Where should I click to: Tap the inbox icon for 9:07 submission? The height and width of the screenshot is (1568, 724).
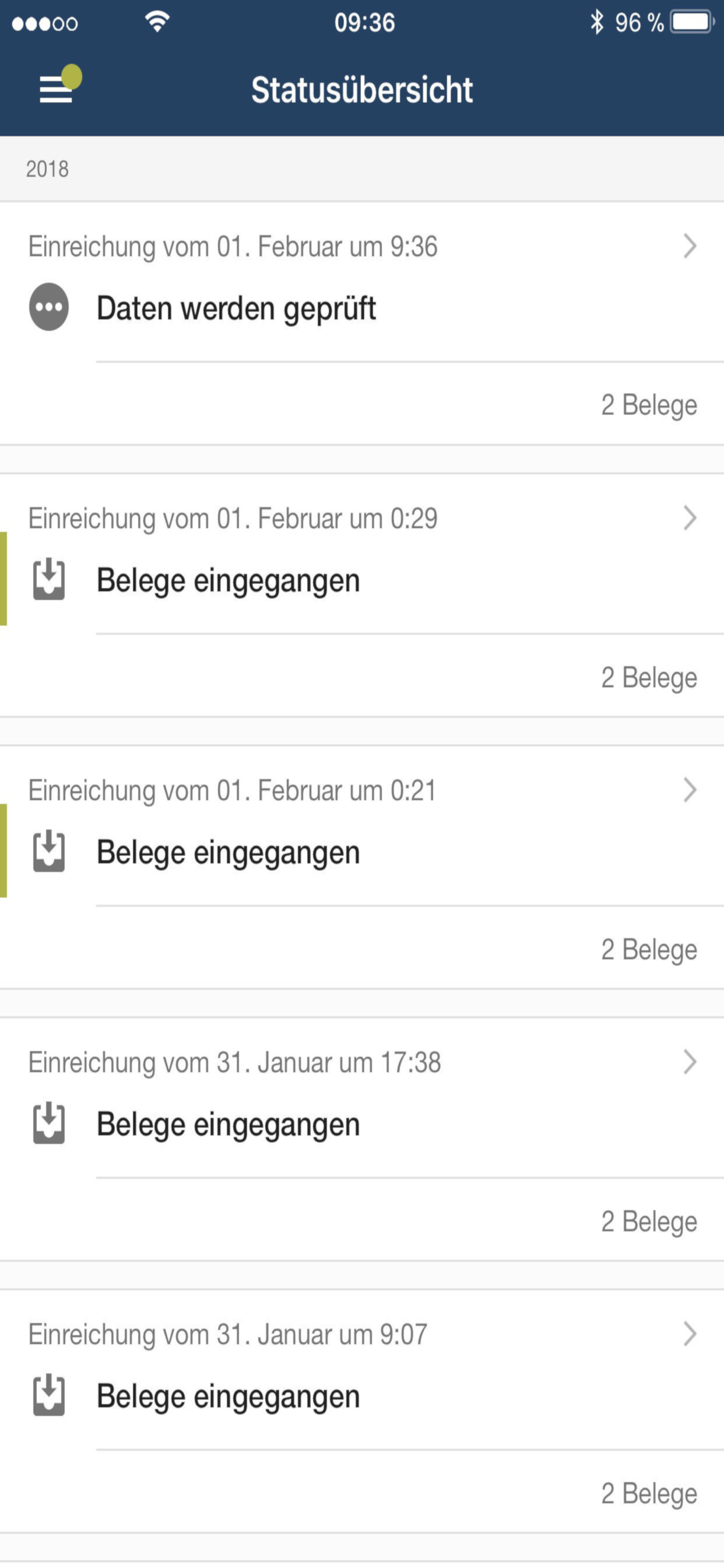point(48,1395)
